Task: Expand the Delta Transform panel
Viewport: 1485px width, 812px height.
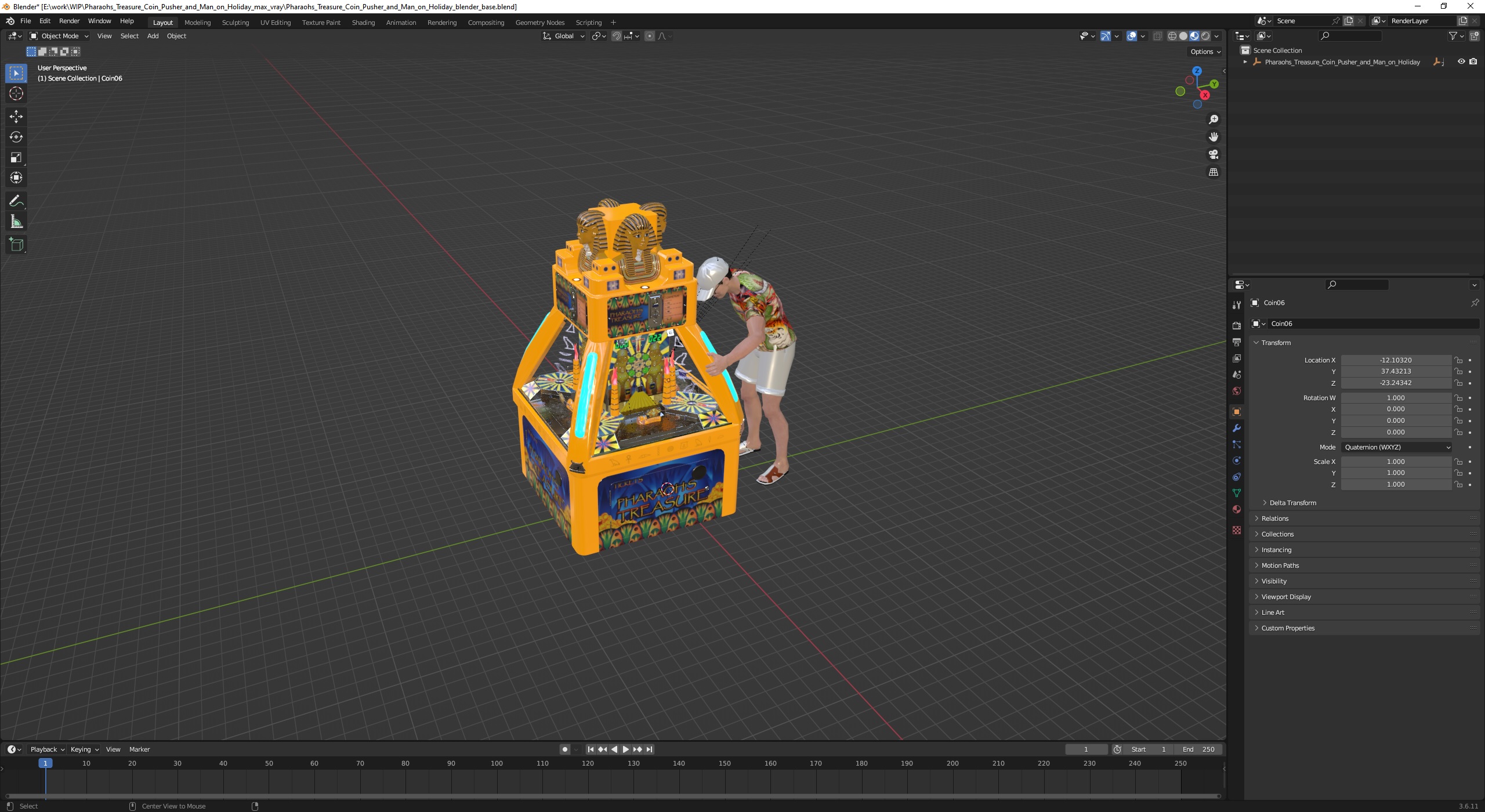Action: [x=1292, y=503]
